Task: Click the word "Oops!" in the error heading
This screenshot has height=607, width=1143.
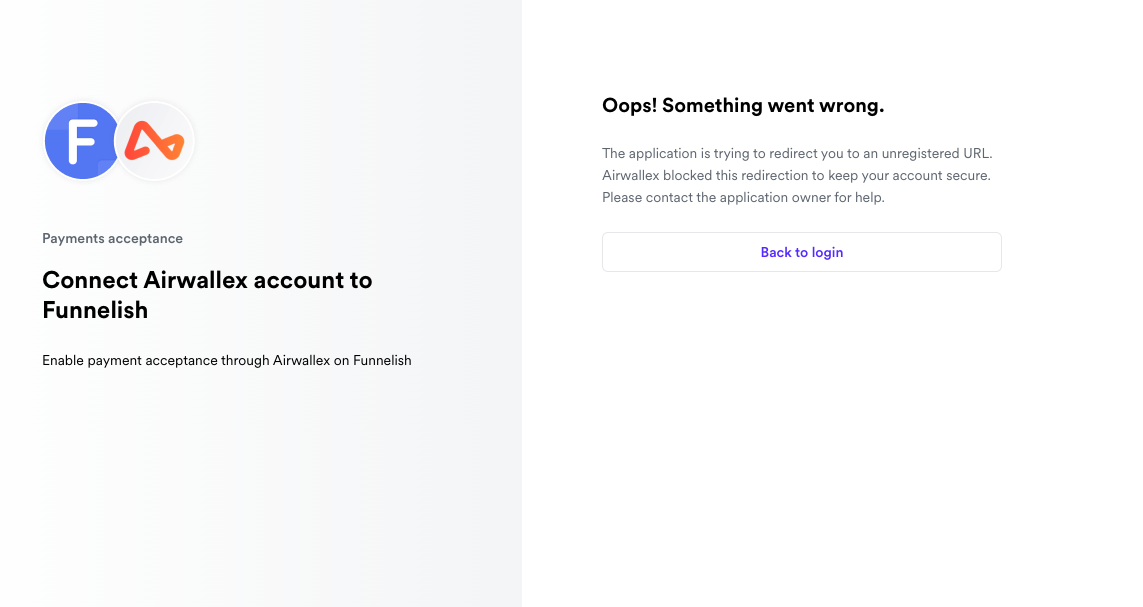Action: (629, 106)
